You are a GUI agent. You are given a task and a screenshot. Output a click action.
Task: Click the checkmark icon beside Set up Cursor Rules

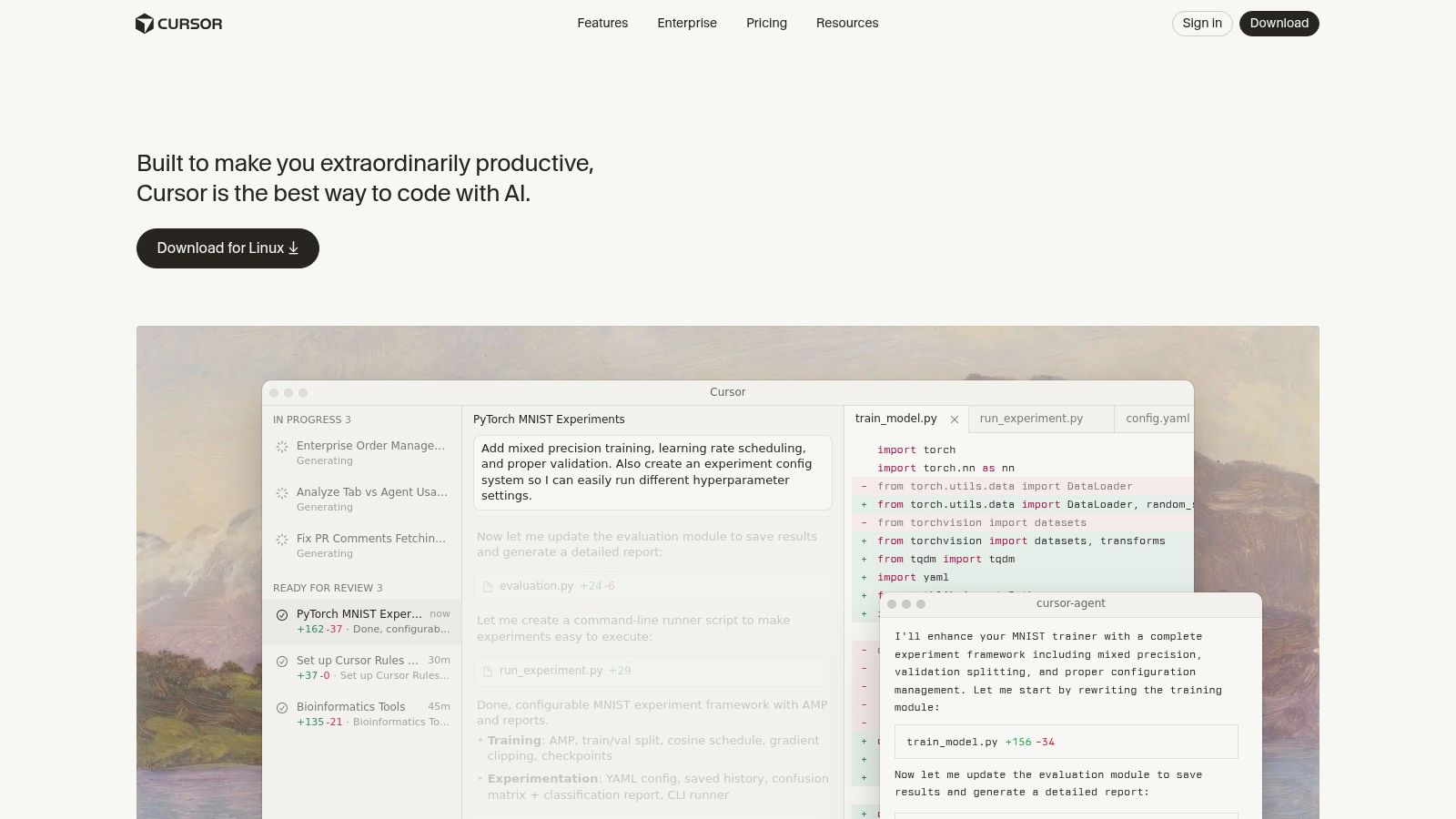(282, 662)
